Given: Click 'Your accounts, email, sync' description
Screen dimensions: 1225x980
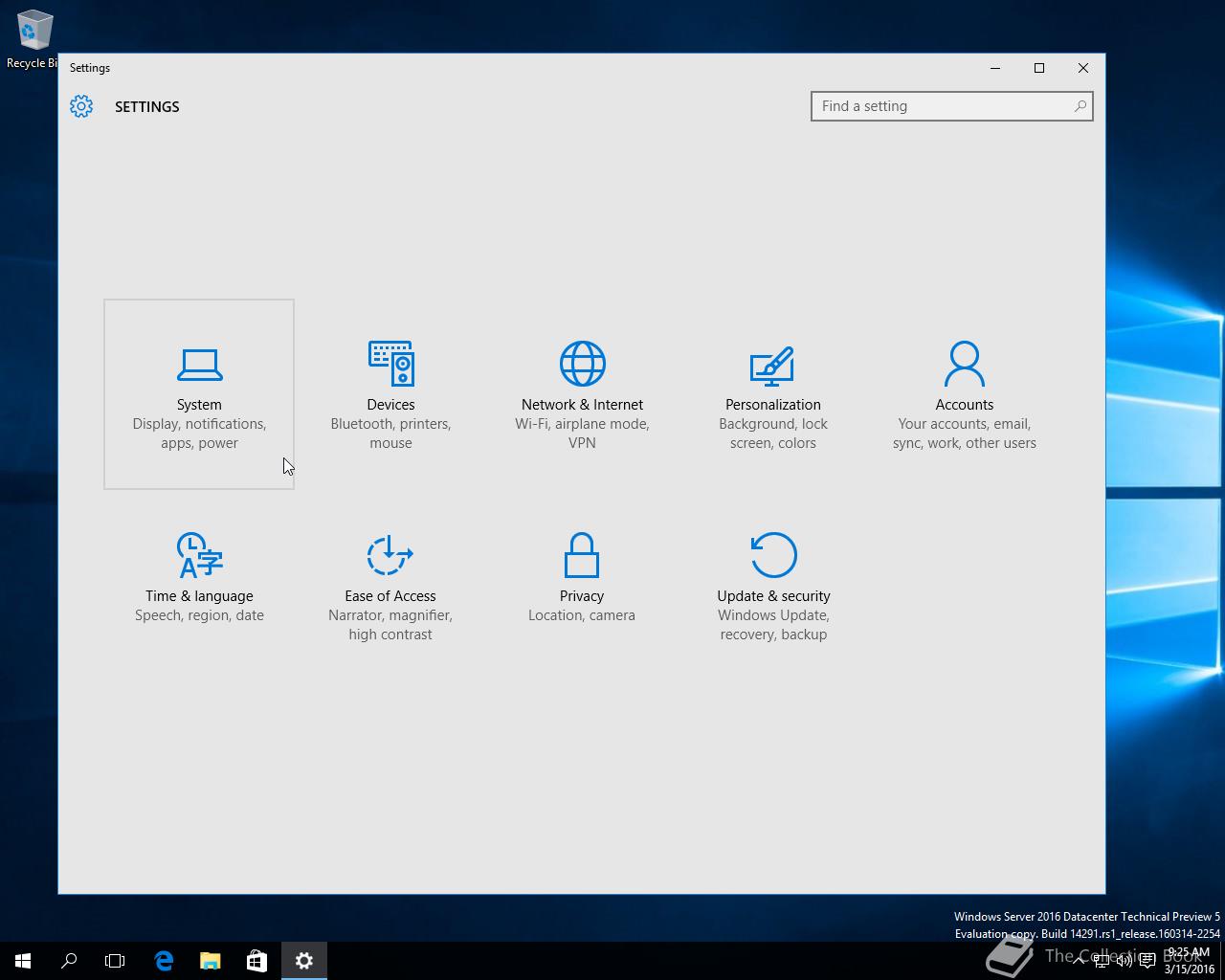Looking at the screenshot, I should (x=965, y=434).
